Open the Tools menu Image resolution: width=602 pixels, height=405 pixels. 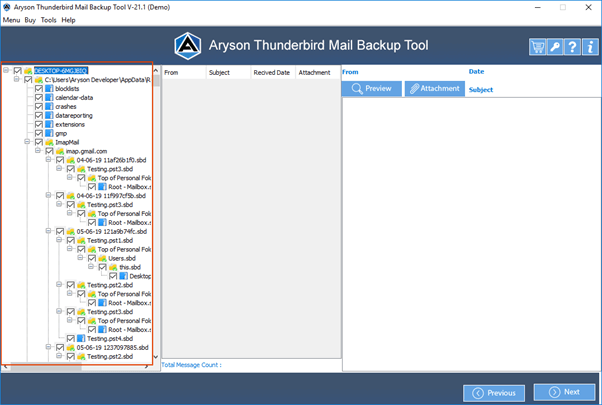pos(48,20)
